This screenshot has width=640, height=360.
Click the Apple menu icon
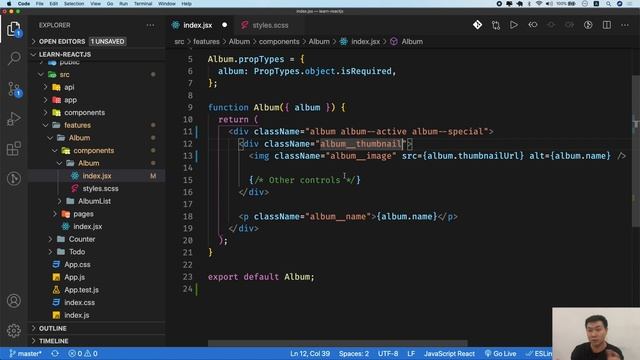(x=9, y=4)
